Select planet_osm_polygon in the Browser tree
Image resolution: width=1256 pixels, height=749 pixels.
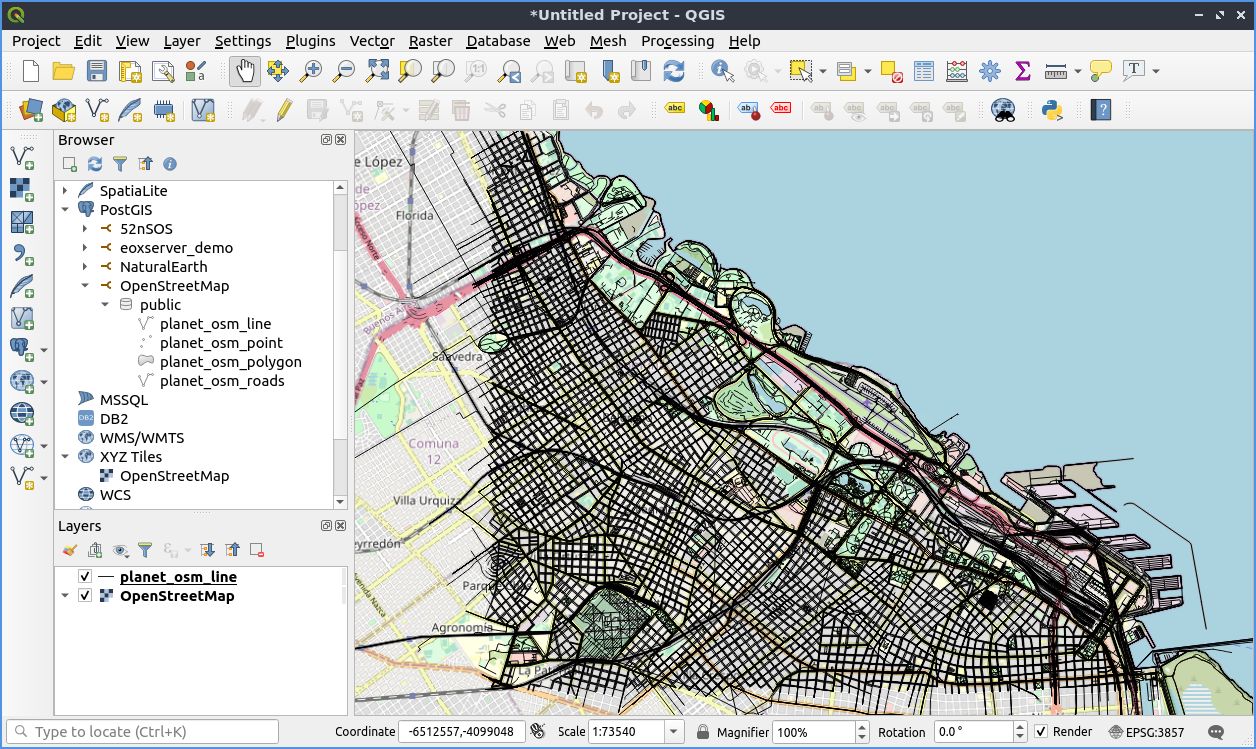pyautogui.click(x=230, y=362)
